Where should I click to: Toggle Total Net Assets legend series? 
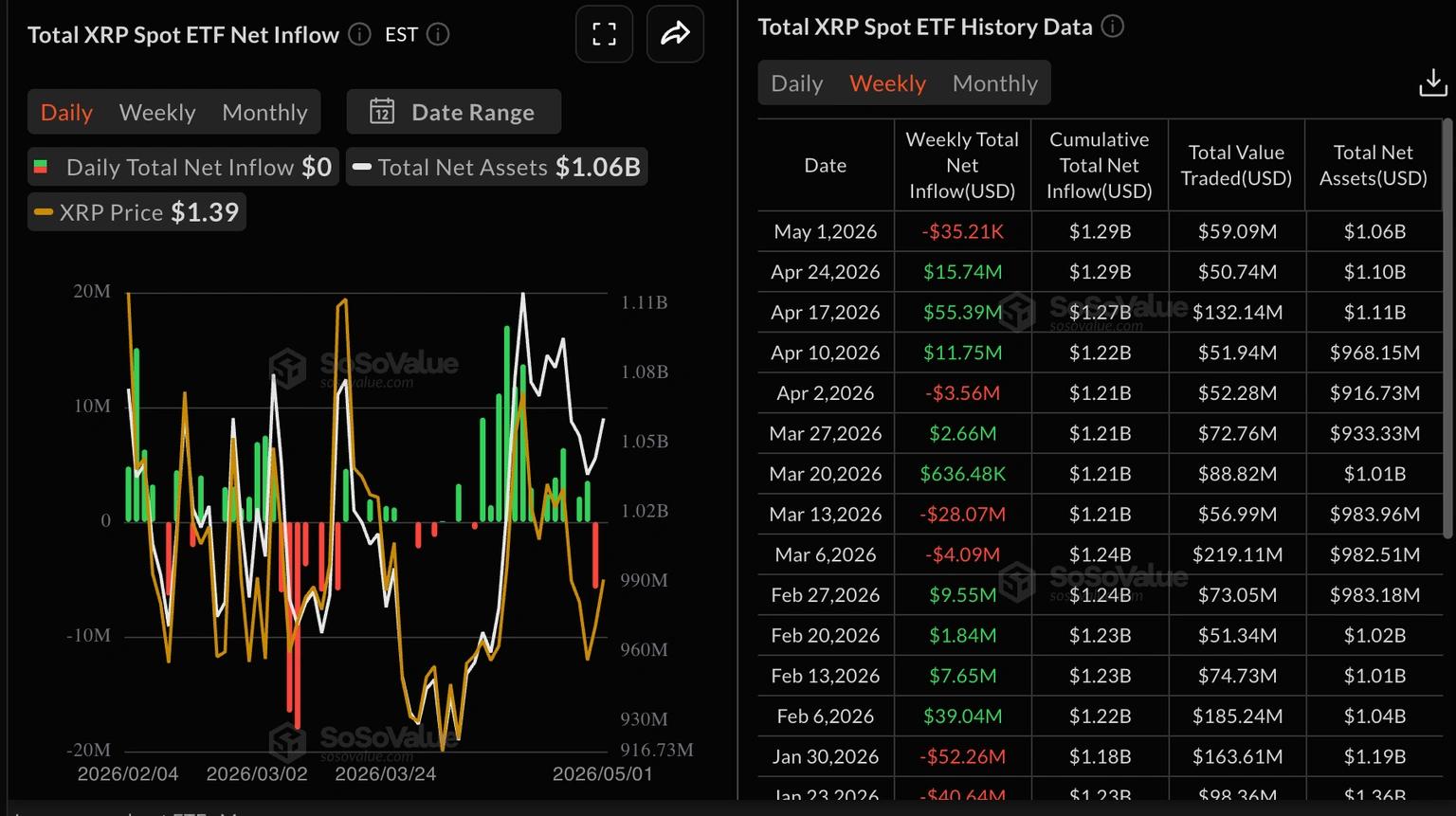497,167
